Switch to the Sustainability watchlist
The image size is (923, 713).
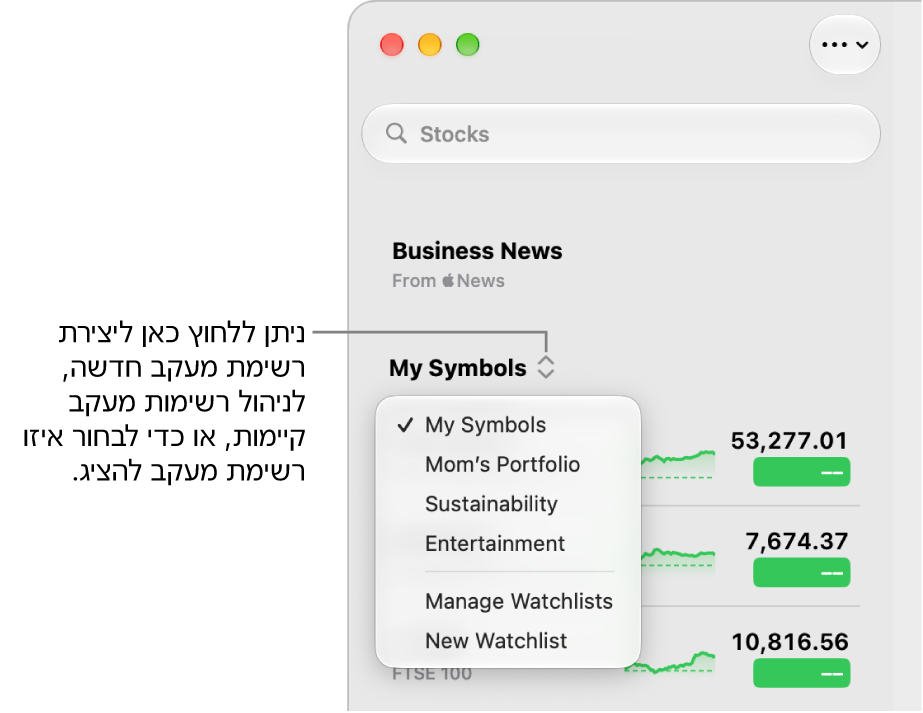coord(491,503)
